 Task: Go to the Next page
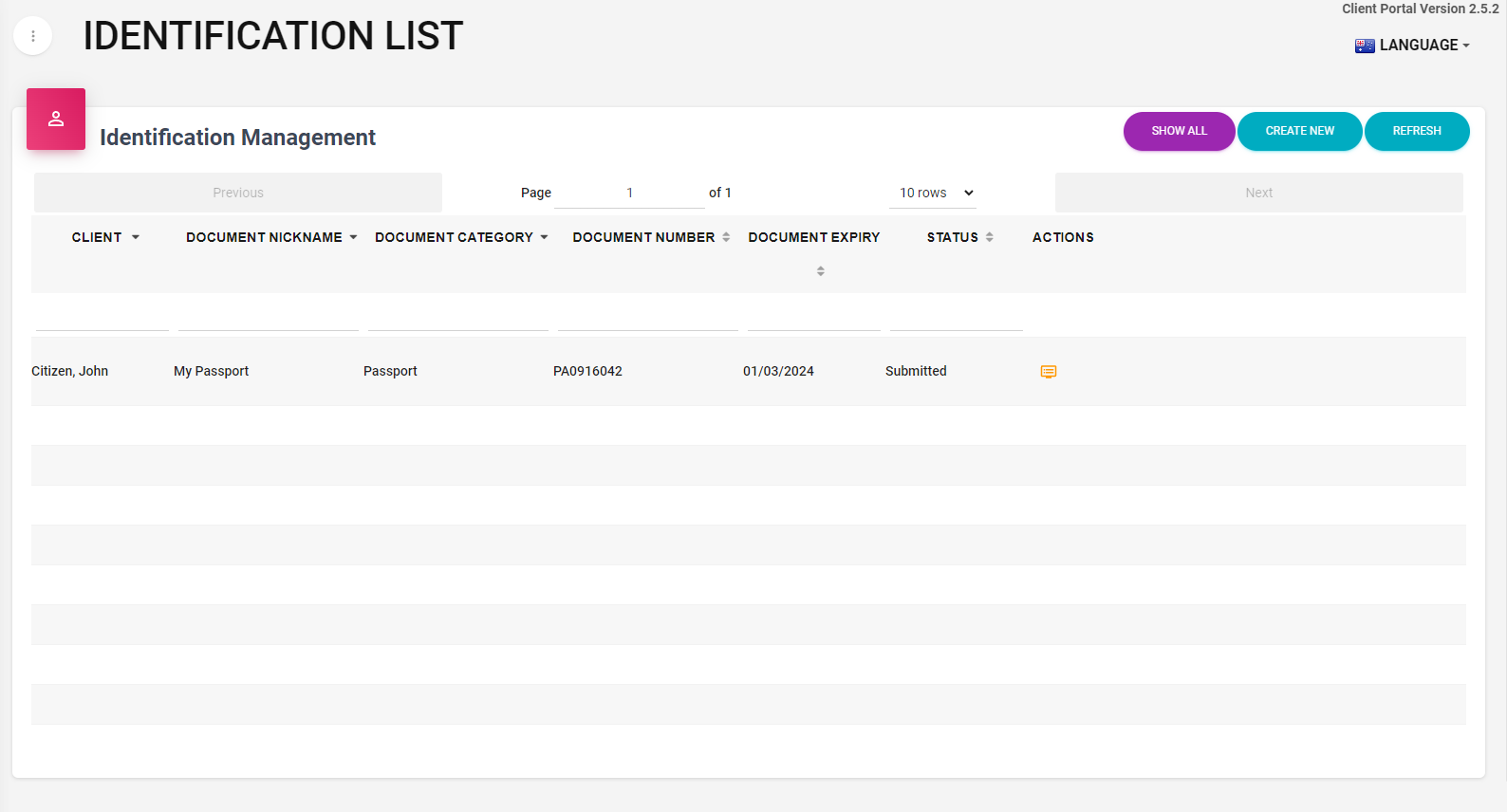[x=1258, y=193]
